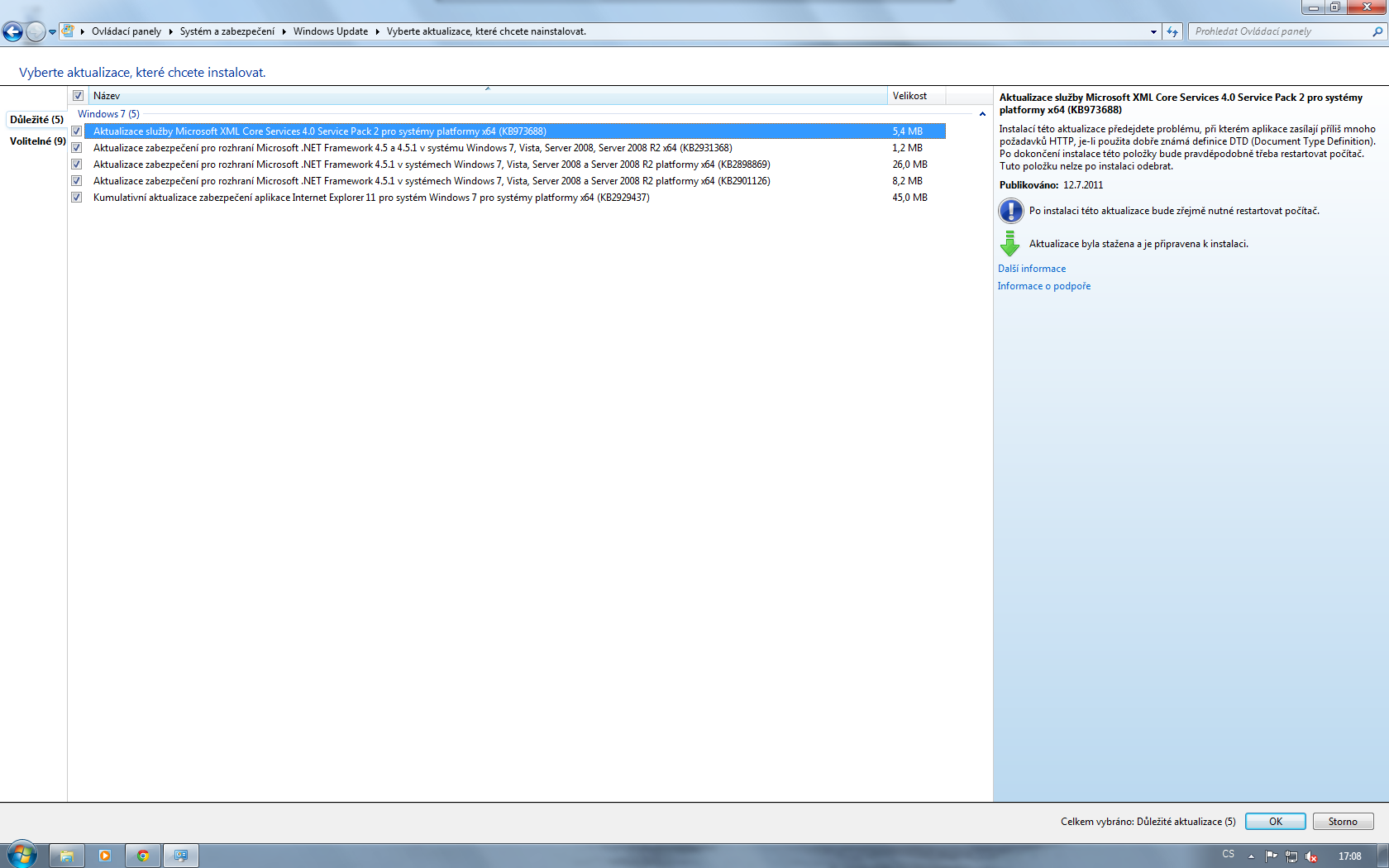Click the Show desktop strip beside the clock

pyautogui.click(x=1383, y=856)
